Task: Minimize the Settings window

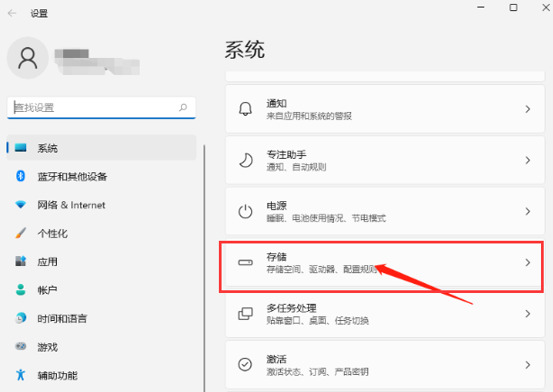Action: (x=481, y=7)
